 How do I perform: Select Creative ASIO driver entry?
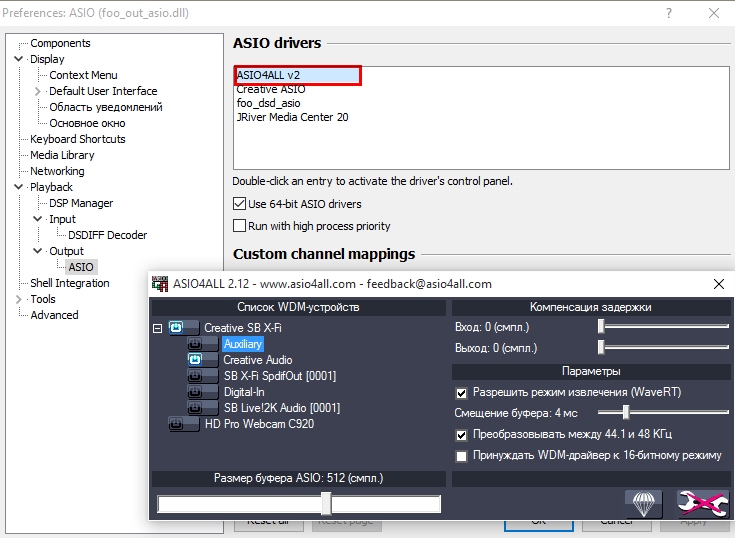tap(271, 89)
